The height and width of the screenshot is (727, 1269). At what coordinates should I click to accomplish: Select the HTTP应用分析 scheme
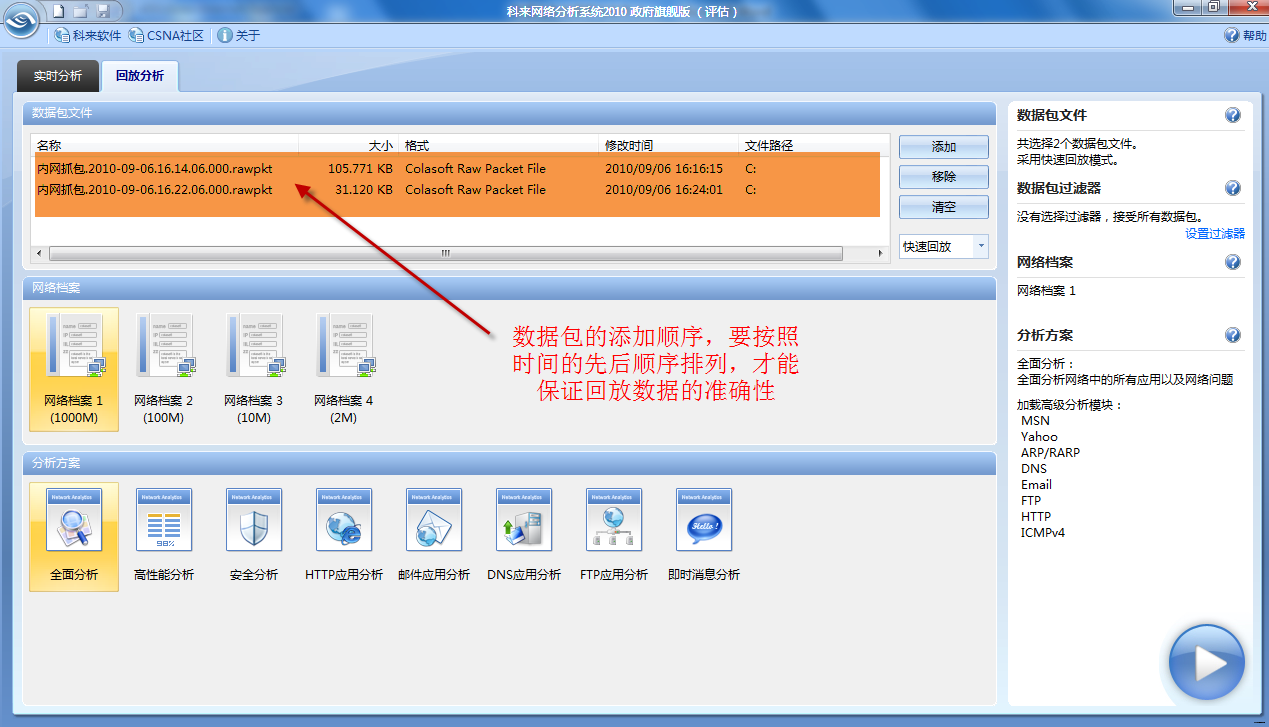(344, 537)
